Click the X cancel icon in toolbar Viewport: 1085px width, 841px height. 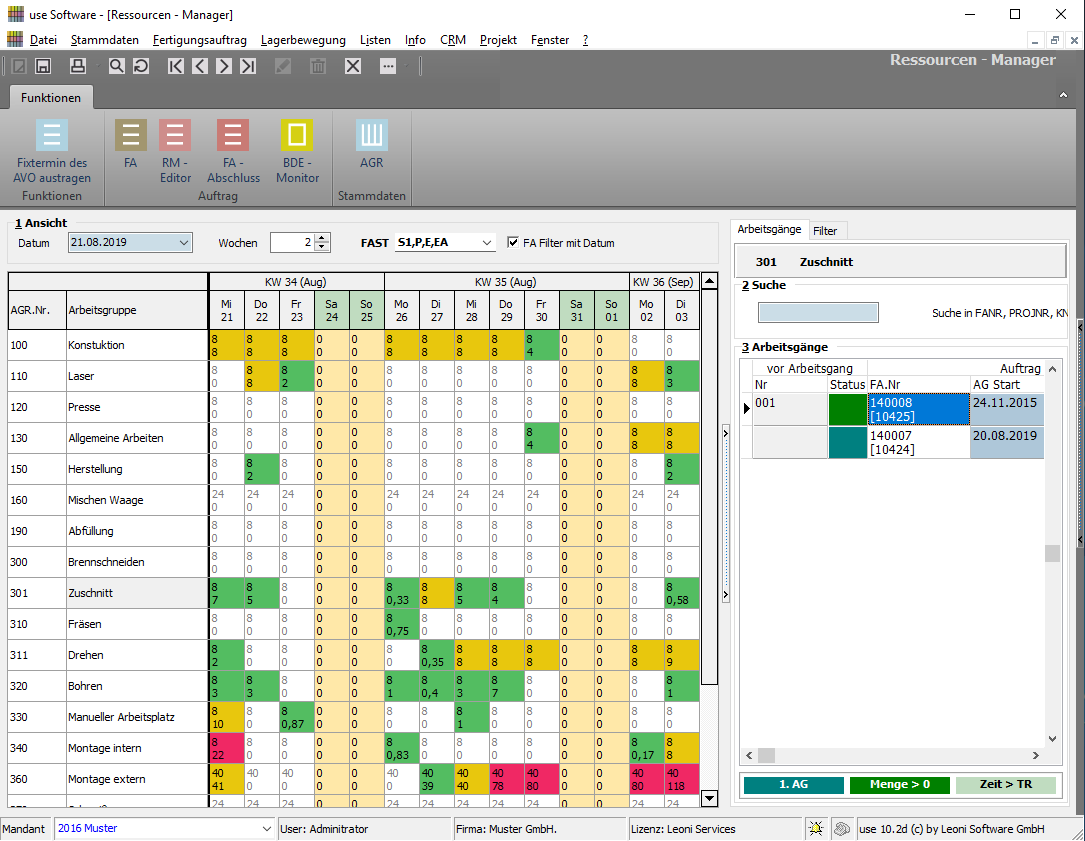click(353, 66)
